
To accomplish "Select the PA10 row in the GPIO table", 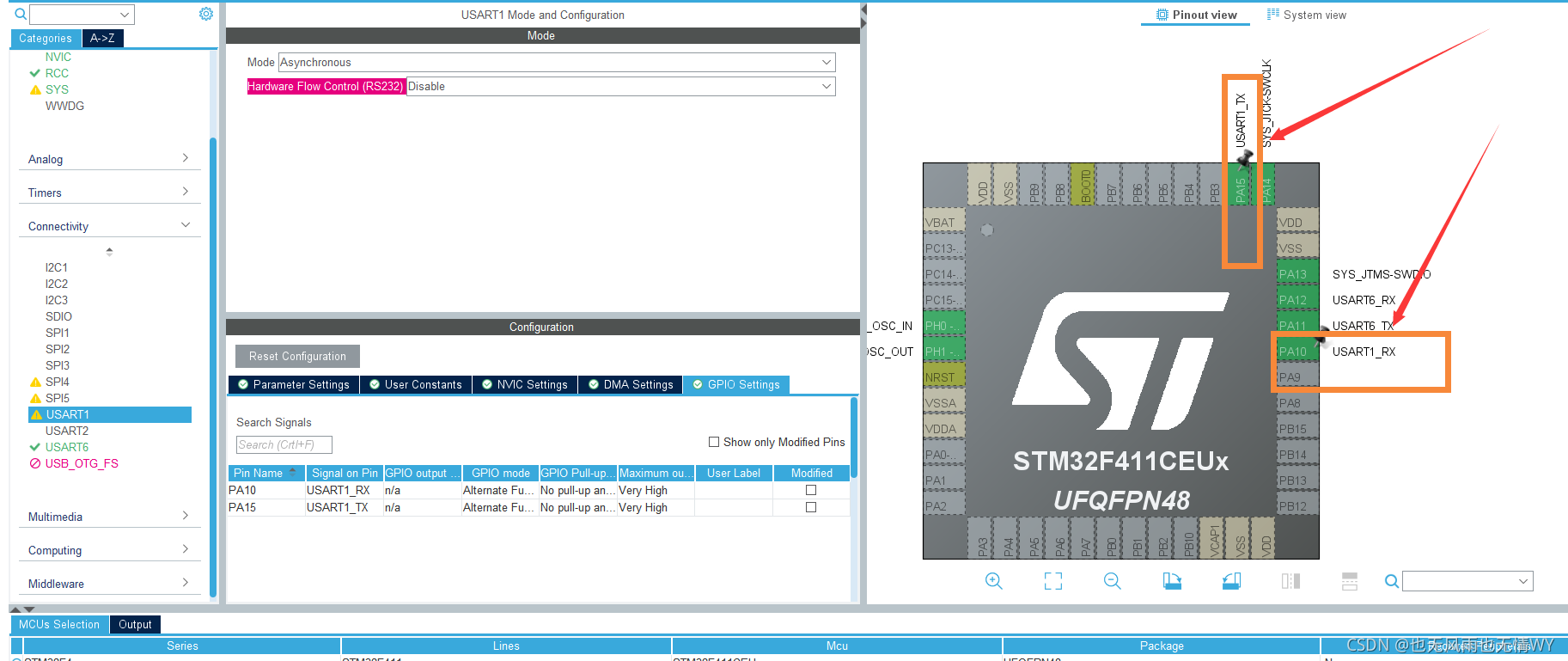I will (x=539, y=490).
